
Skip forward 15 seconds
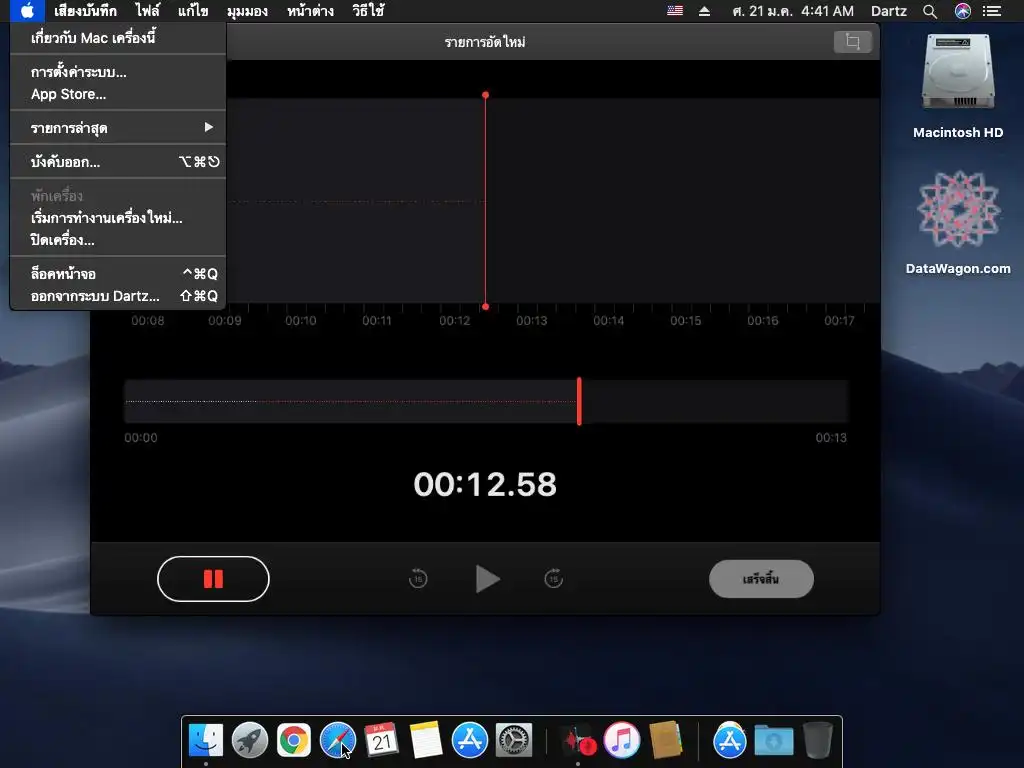[554, 579]
